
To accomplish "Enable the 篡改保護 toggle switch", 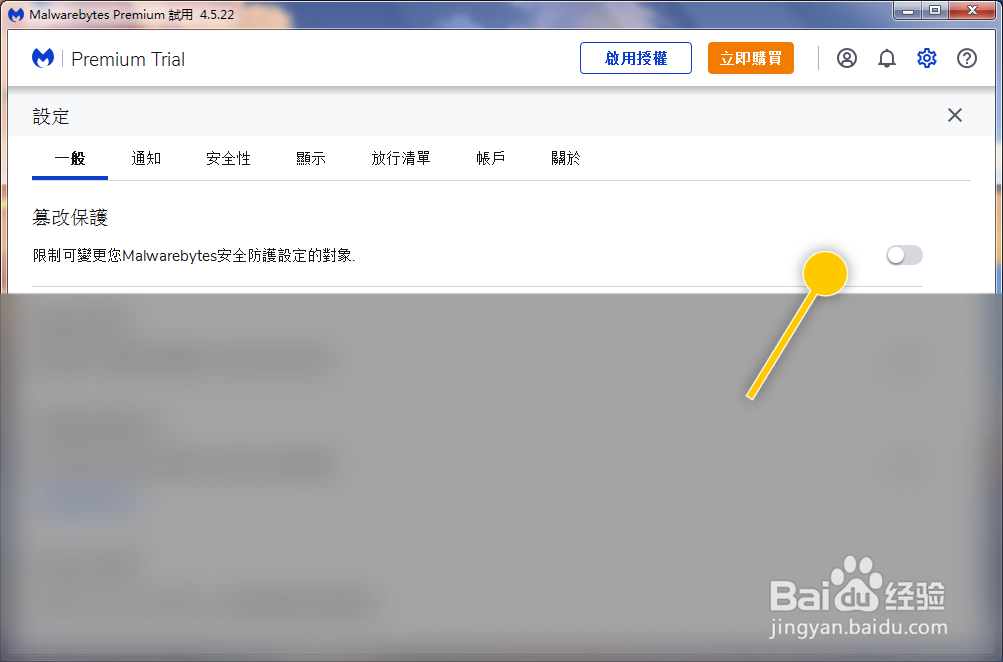I will pyautogui.click(x=904, y=255).
